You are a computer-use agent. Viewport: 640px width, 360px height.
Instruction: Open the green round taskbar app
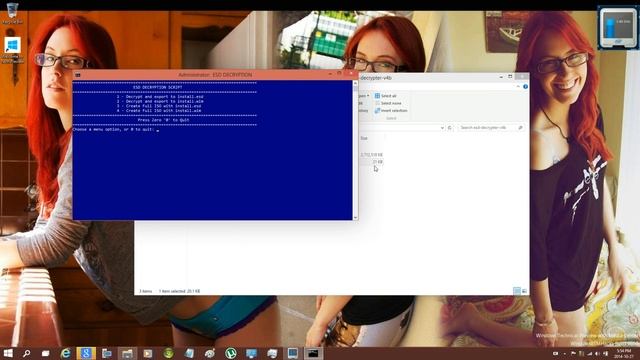169,353
